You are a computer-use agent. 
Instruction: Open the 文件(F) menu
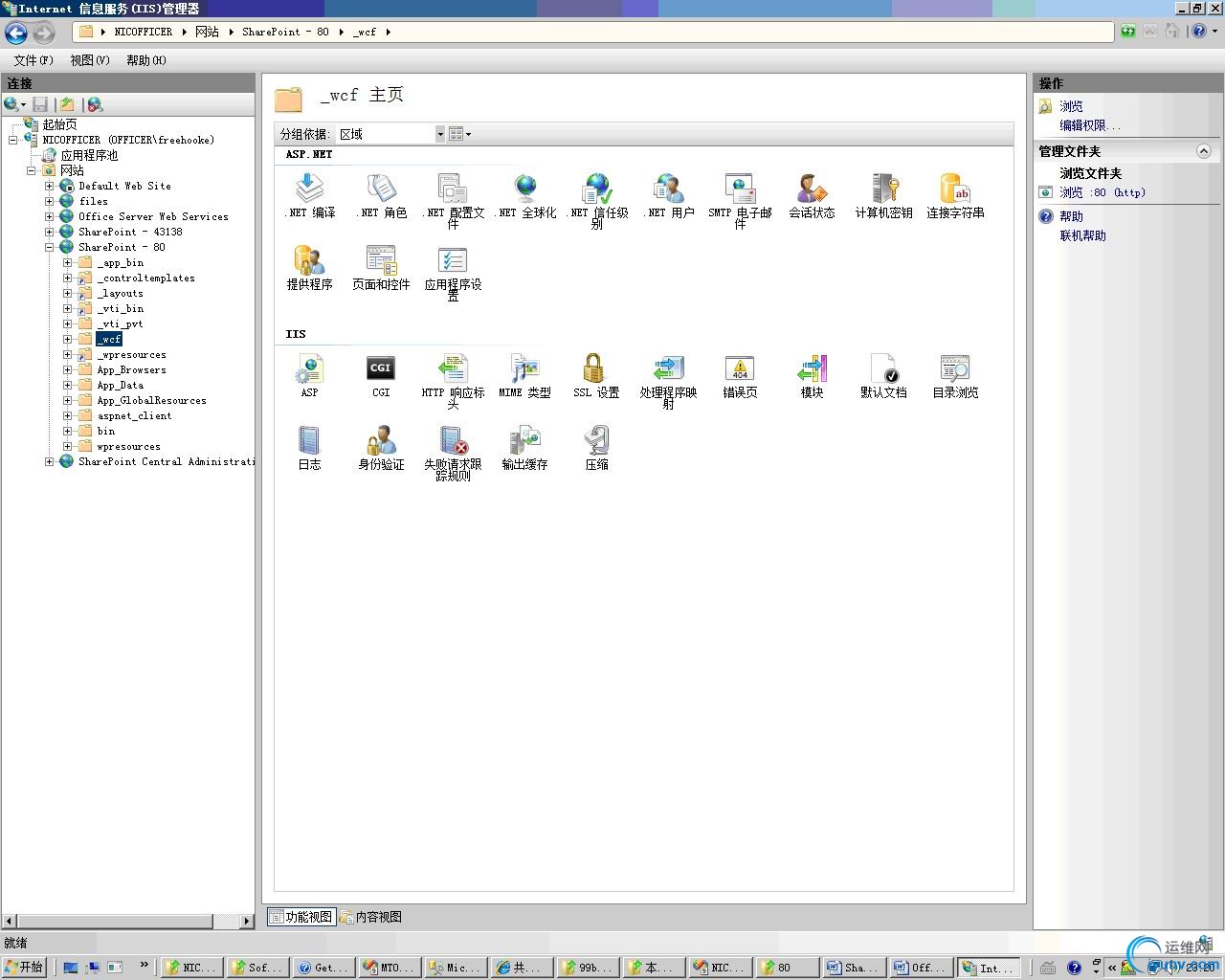[x=33, y=60]
